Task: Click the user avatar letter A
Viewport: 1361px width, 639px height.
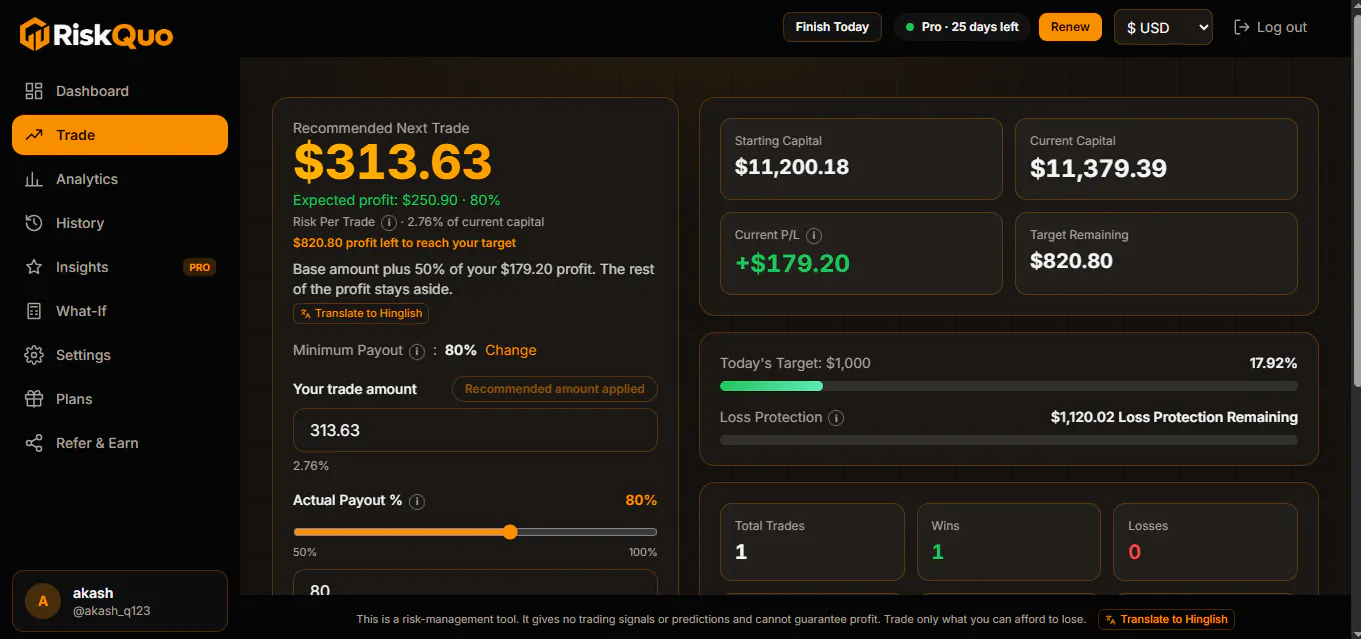Action: (43, 601)
